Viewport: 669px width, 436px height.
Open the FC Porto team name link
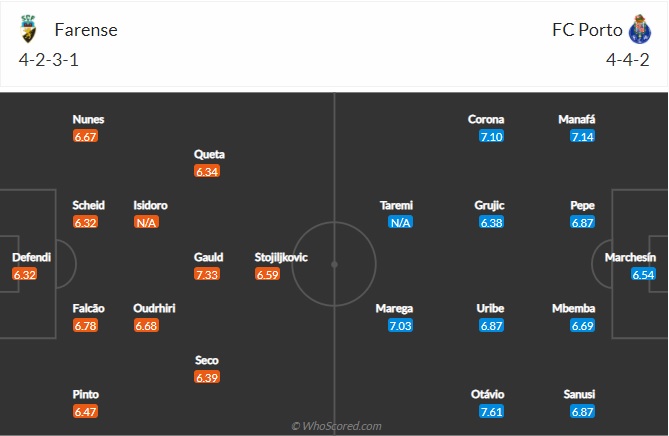click(587, 30)
